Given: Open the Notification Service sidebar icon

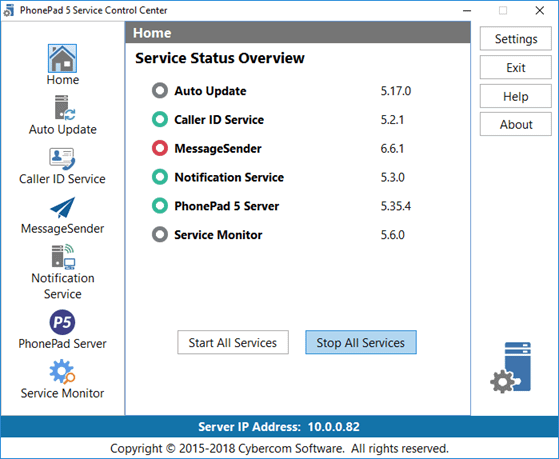Looking at the screenshot, I should (63, 256).
